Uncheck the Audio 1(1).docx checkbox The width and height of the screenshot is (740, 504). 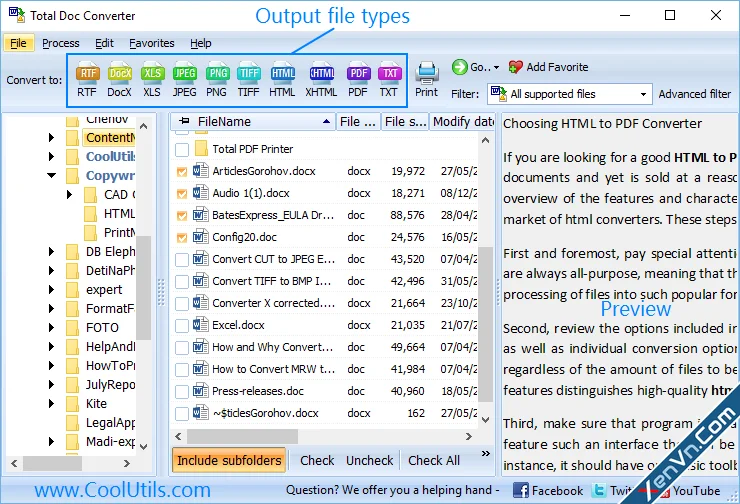point(182,193)
